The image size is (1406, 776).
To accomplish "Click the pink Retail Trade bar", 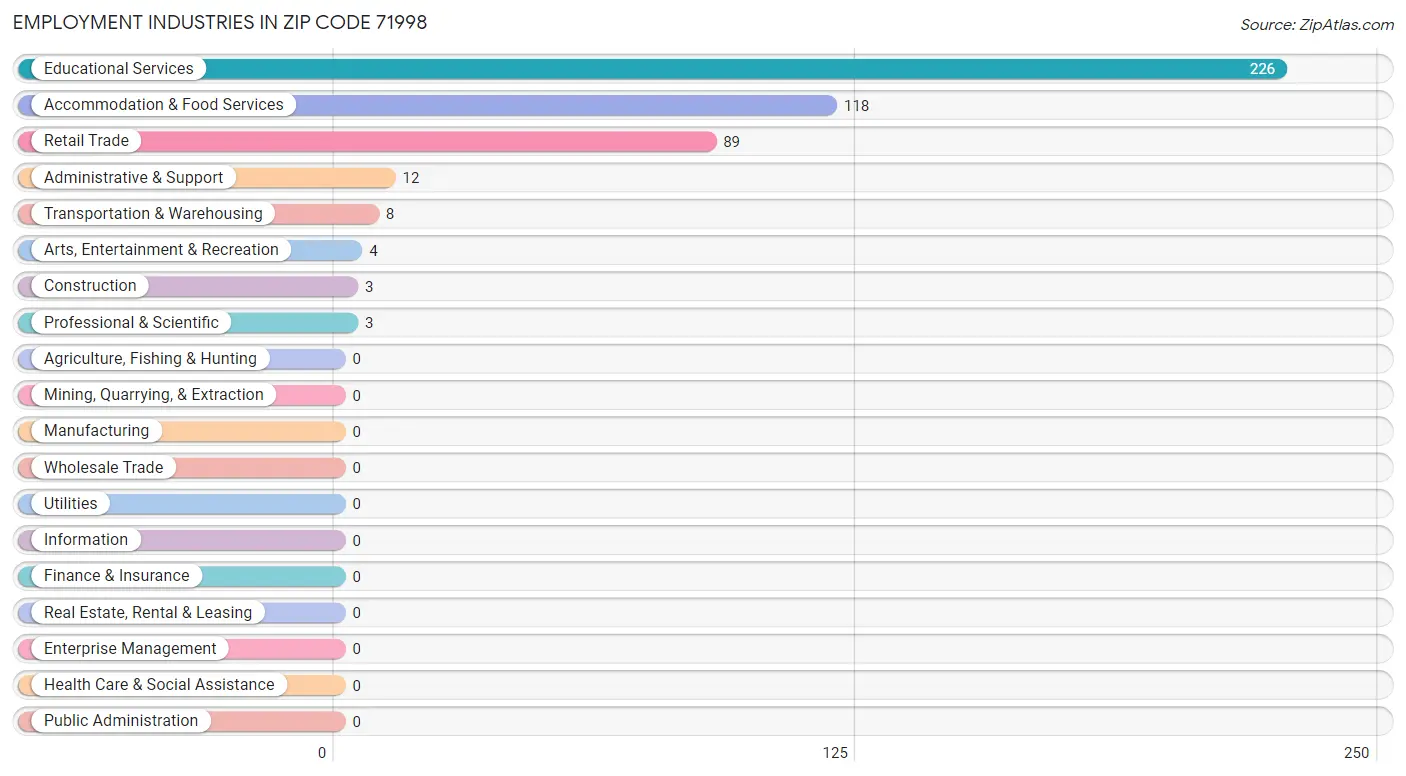I will tap(367, 141).
